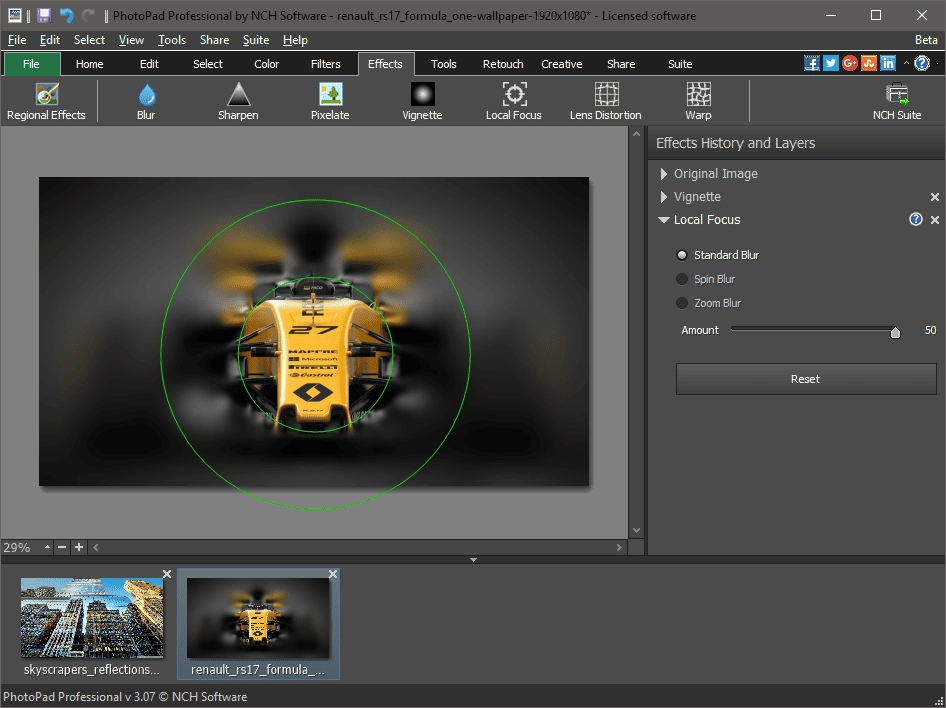The width and height of the screenshot is (946, 708).
Task: Zoom out with the minus button
Action: [62, 548]
